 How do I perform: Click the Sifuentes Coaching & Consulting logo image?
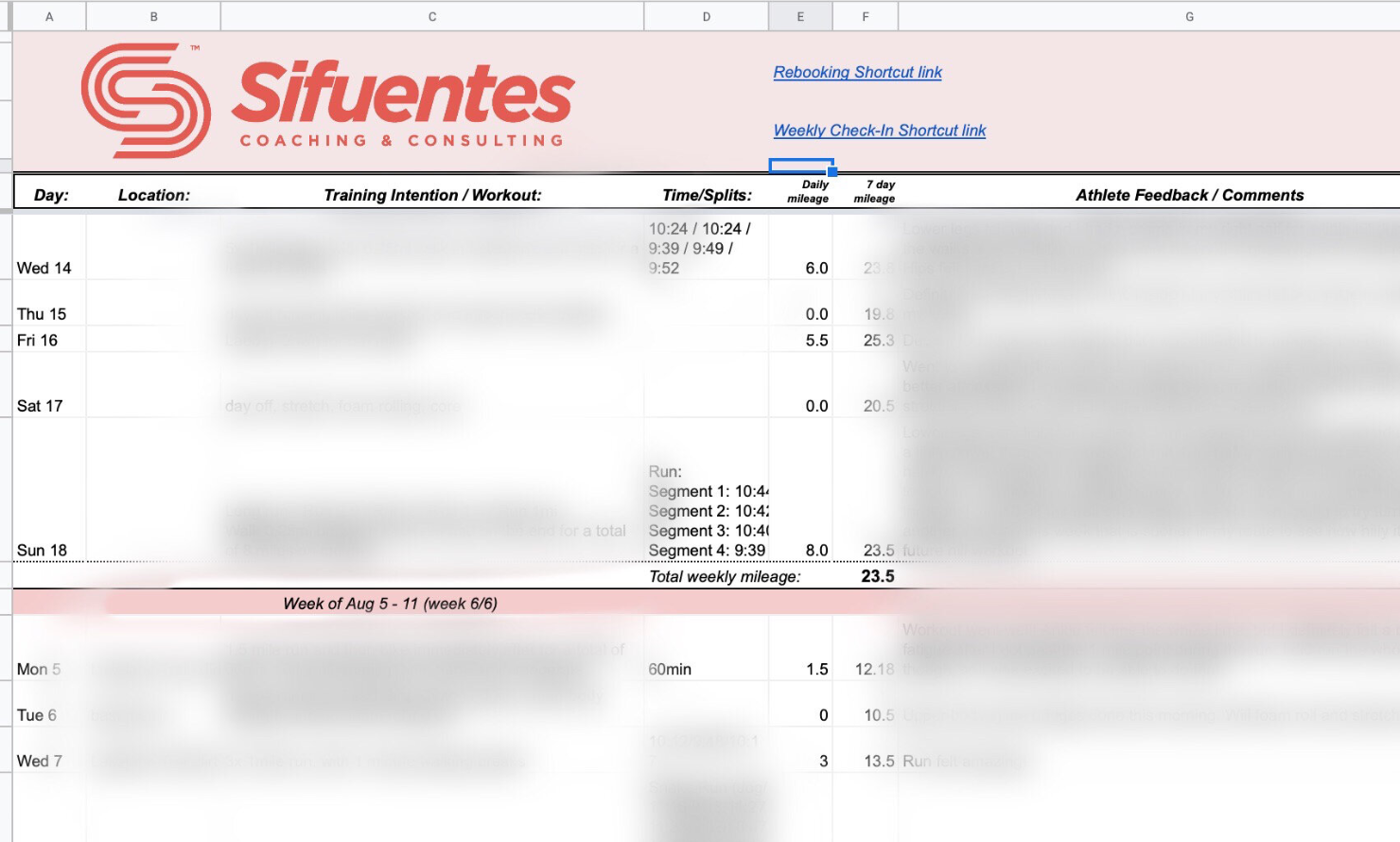coord(328,99)
